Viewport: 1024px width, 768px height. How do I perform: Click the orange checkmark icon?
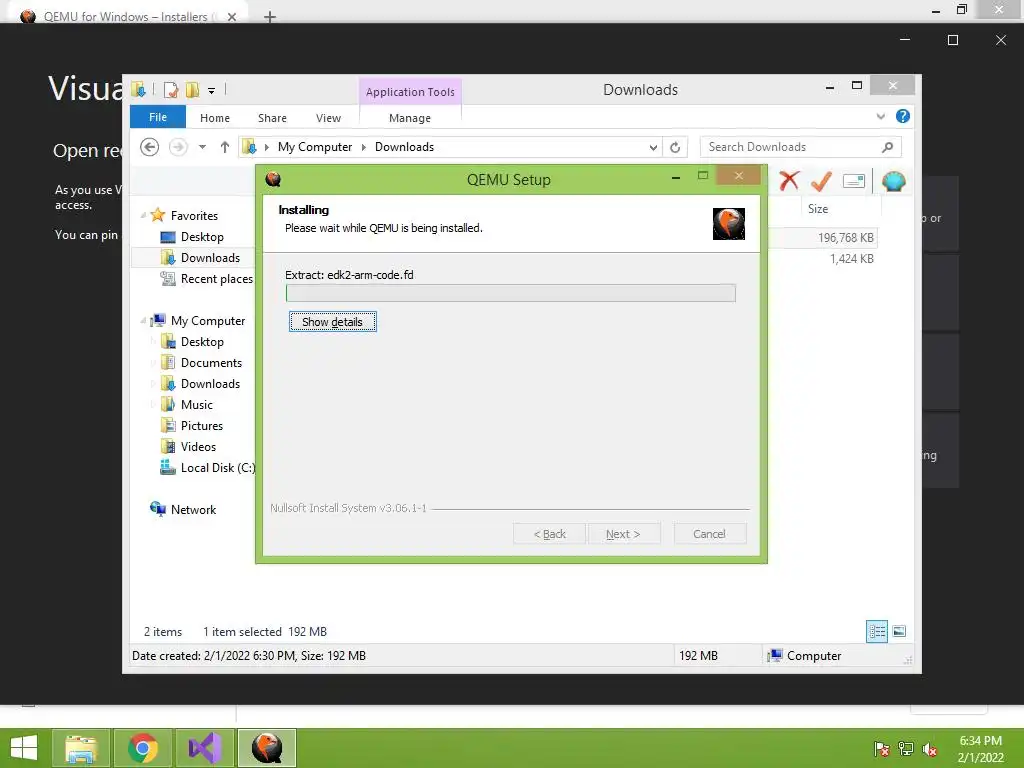[821, 180]
